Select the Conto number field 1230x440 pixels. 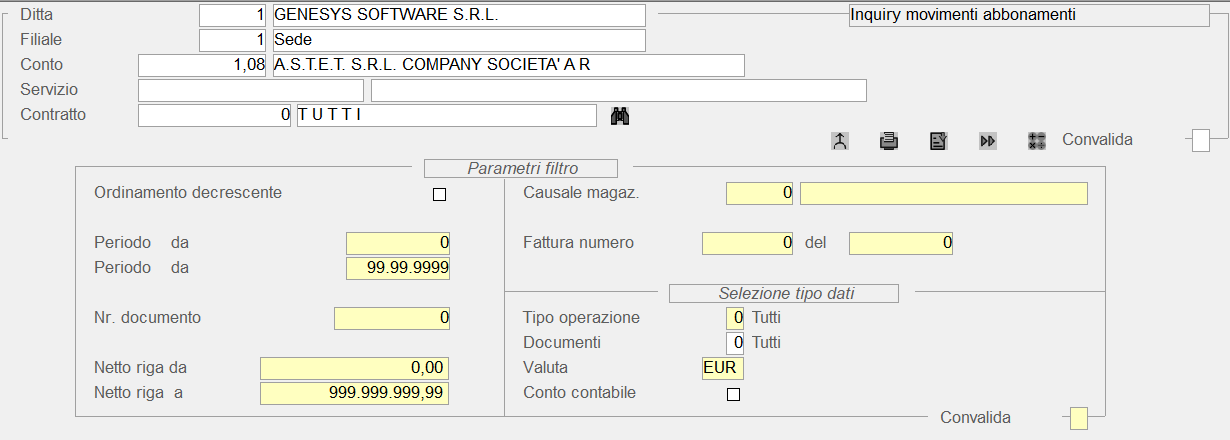(202, 65)
